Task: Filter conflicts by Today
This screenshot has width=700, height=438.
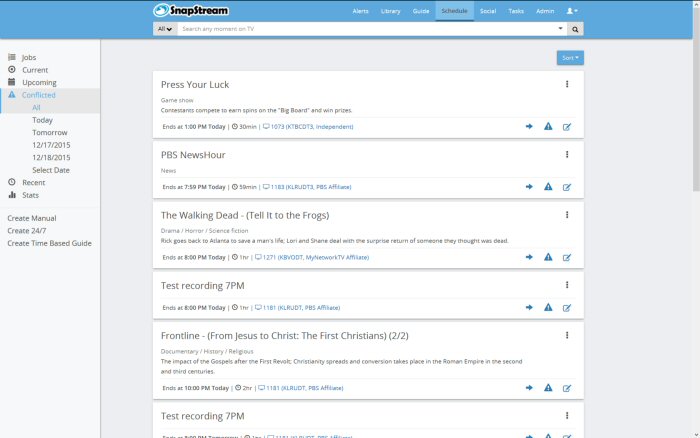Action: tap(42, 120)
